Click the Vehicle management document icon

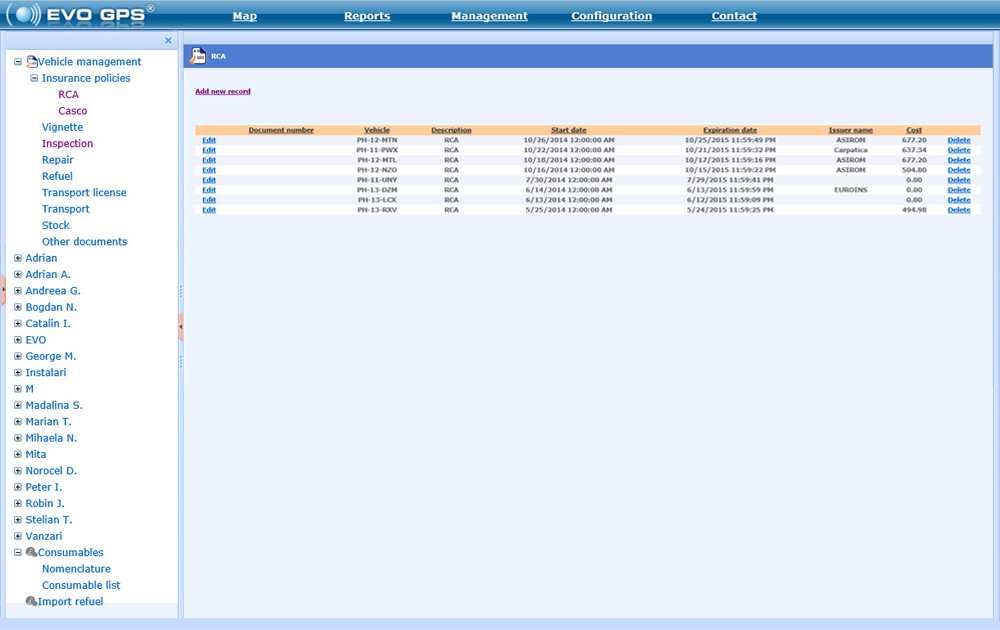tap(32, 61)
